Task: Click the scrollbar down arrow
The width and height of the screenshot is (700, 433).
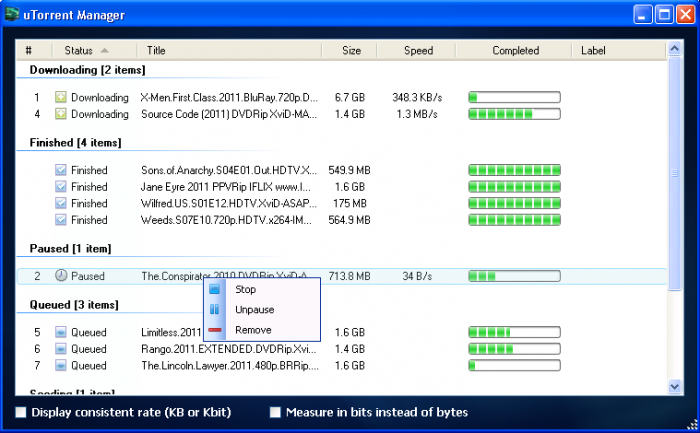Action: tap(675, 387)
